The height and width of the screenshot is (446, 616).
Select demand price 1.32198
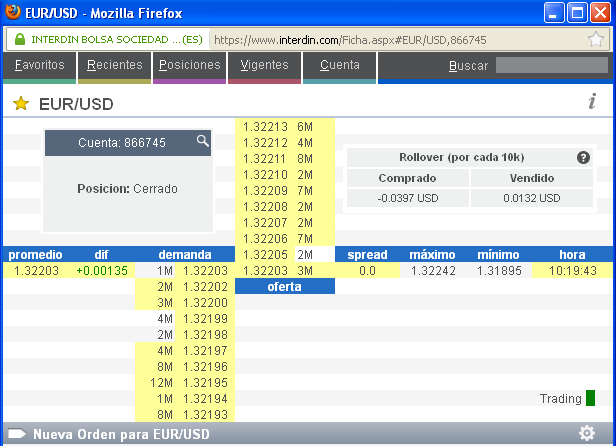coord(205,335)
